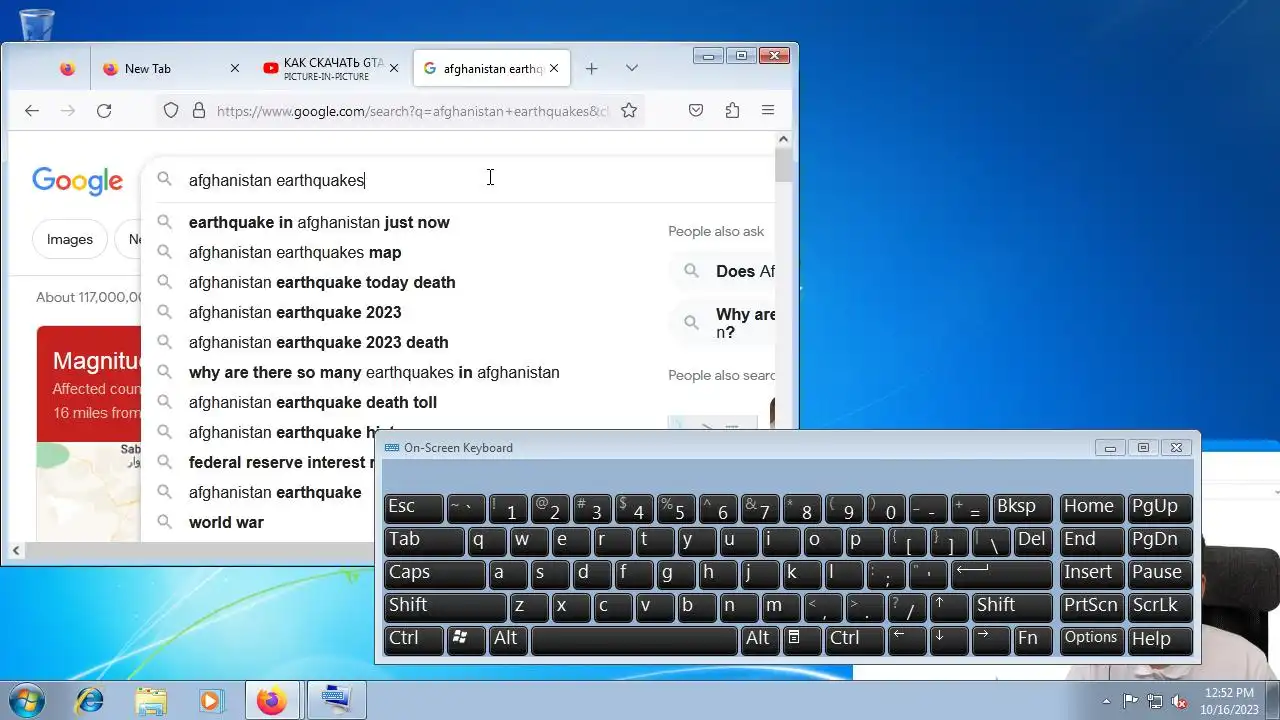Click the On-Screen Keyboard taskbar icon
The image size is (1280, 720).
(x=336, y=700)
